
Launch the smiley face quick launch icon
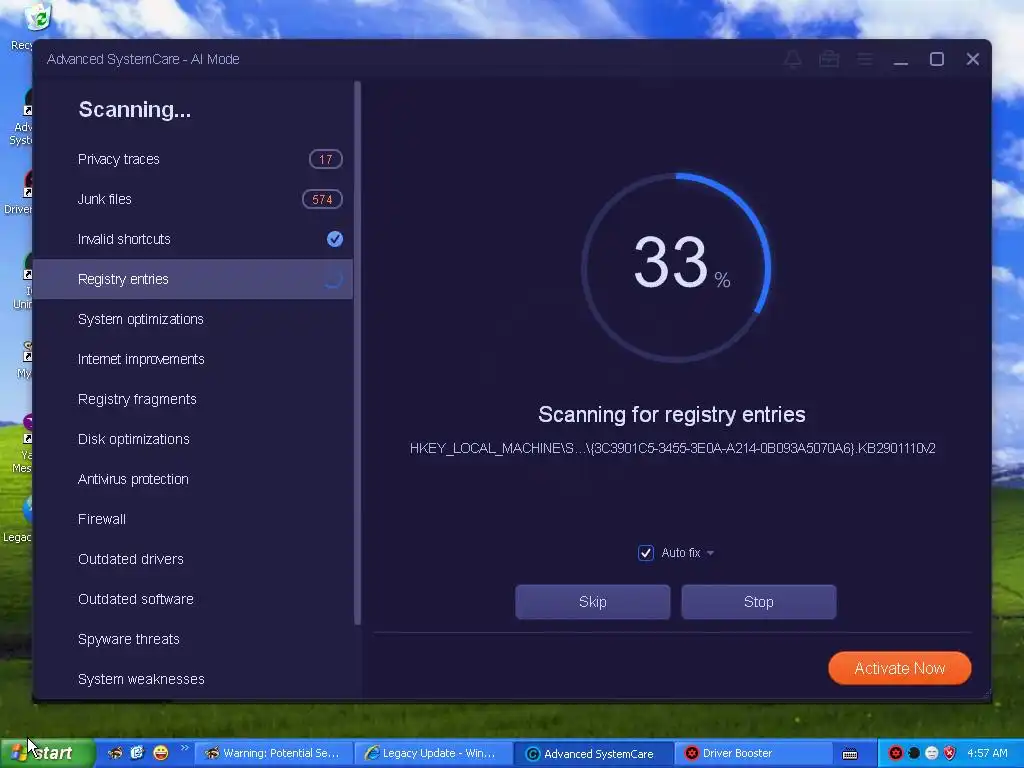point(160,753)
